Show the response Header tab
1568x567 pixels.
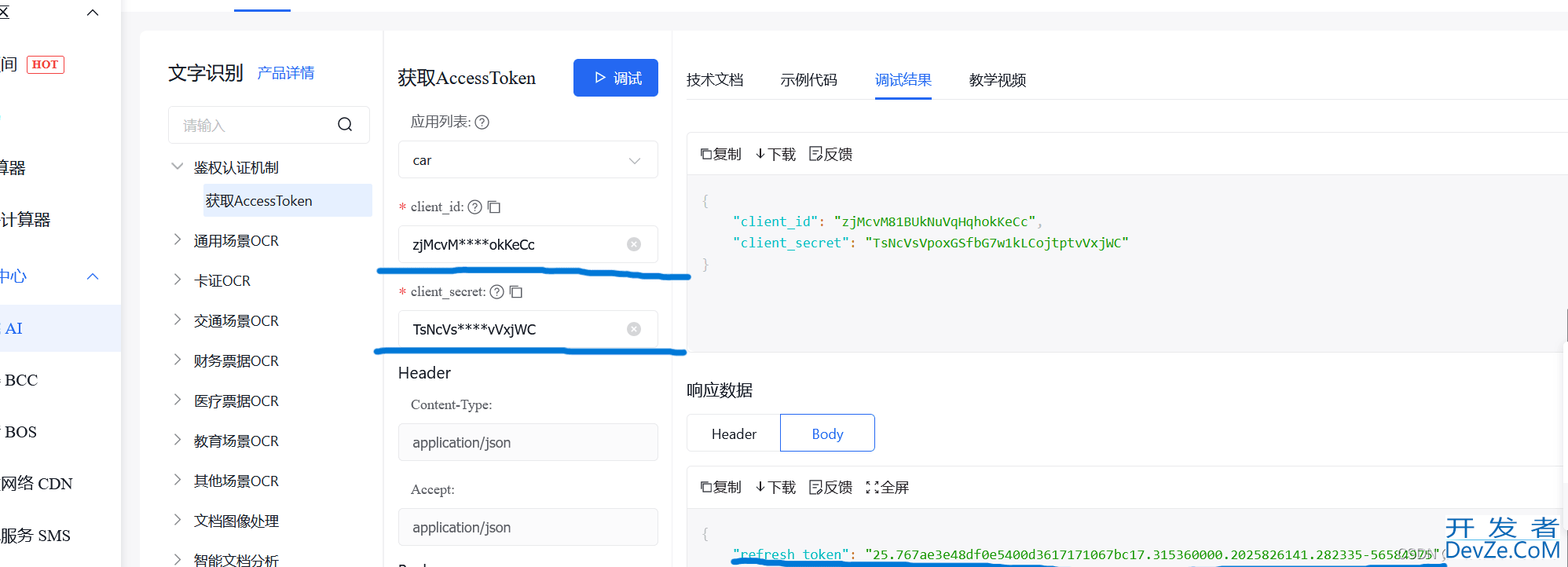[x=734, y=433]
